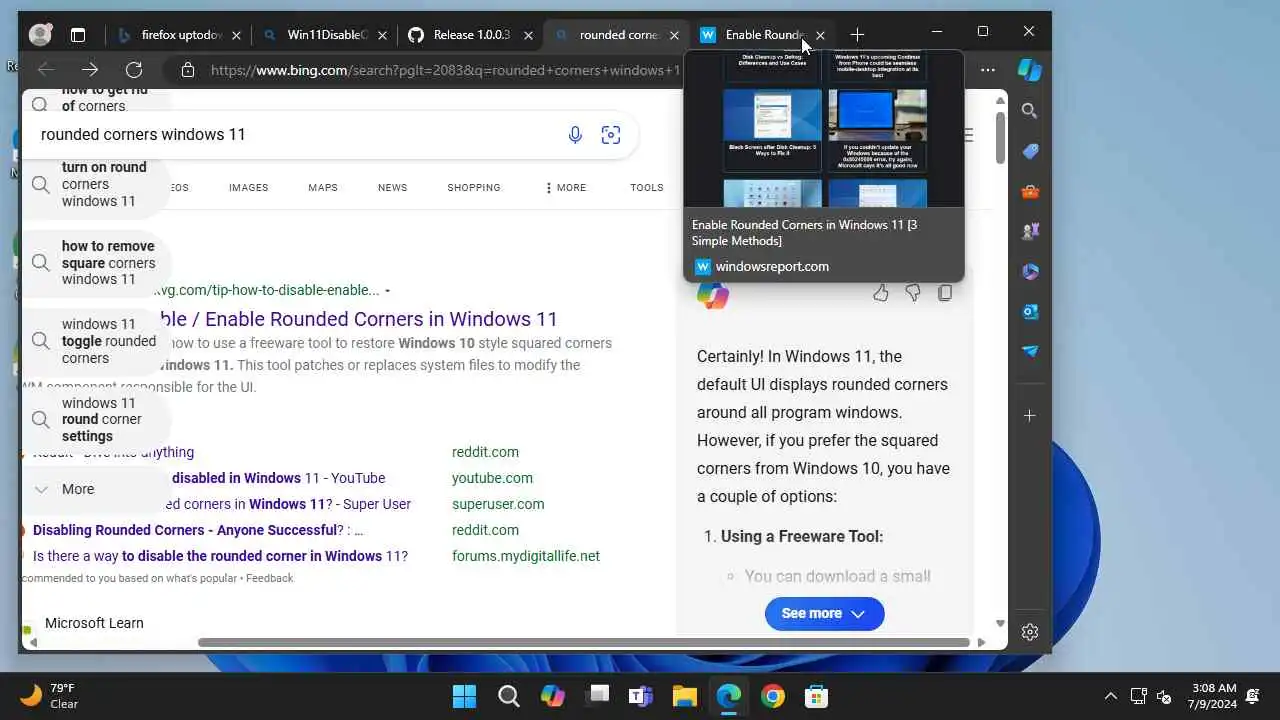The image size is (1280, 720).
Task: Close the Release 1.0.0.3 tab
Action: pos(528,35)
